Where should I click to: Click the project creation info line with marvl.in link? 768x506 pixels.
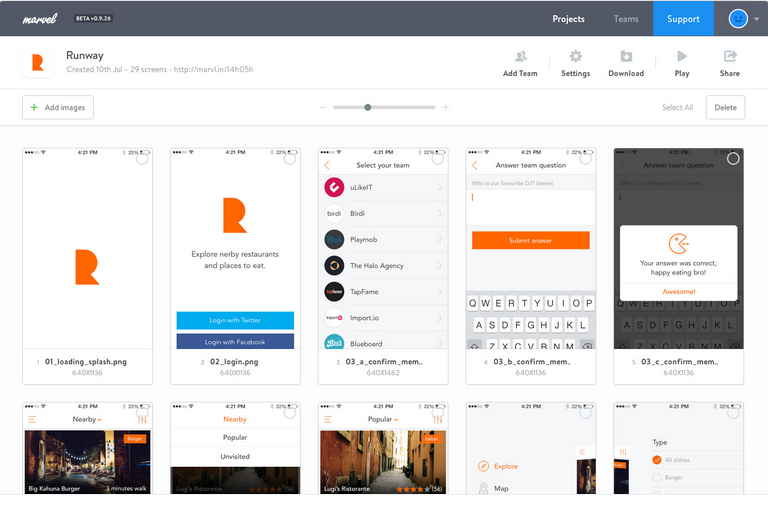(160, 70)
